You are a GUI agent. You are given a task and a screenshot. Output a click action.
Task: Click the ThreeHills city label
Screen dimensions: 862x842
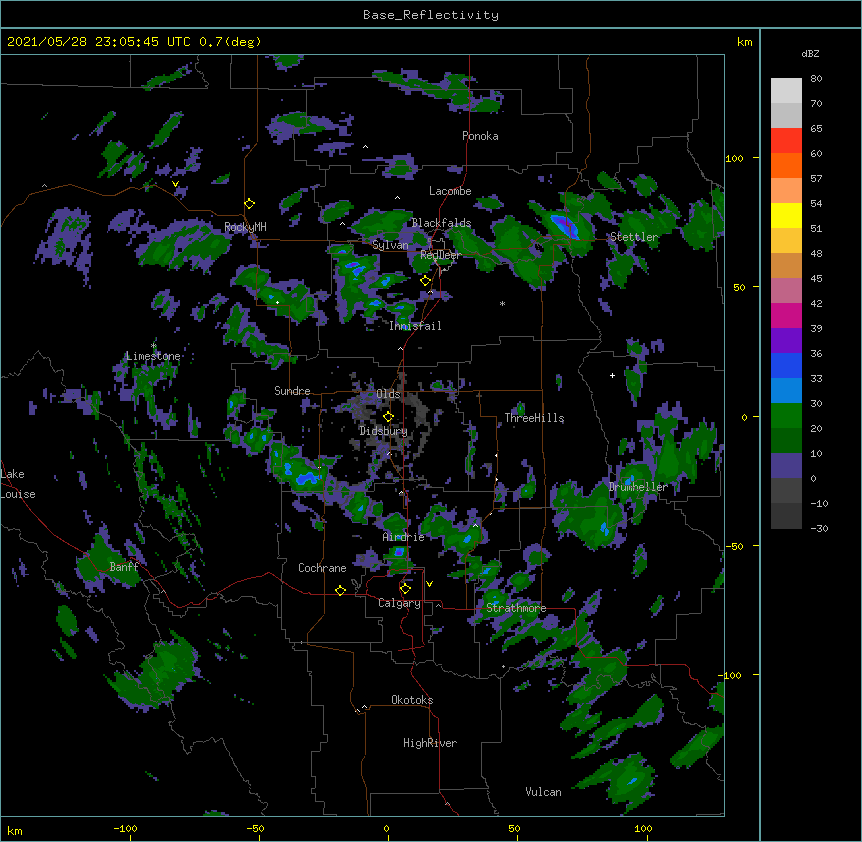click(x=534, y=418)
